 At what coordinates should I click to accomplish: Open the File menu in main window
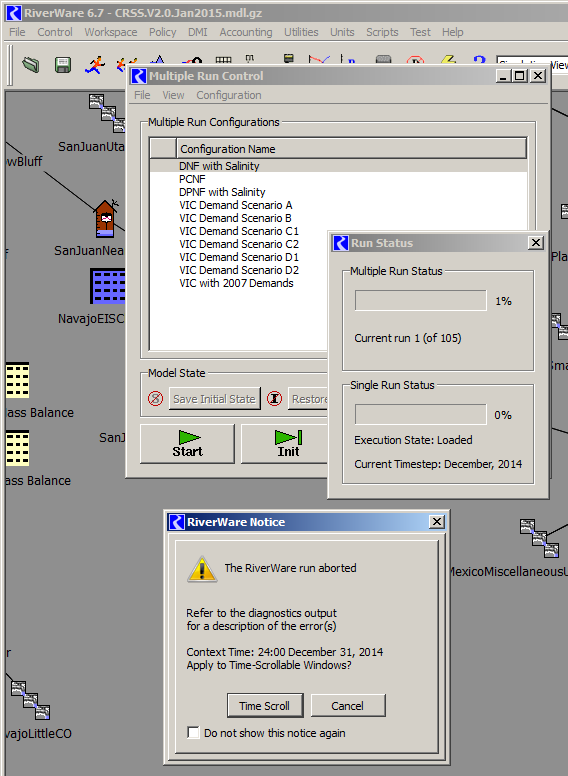click(x=17, y=32)
